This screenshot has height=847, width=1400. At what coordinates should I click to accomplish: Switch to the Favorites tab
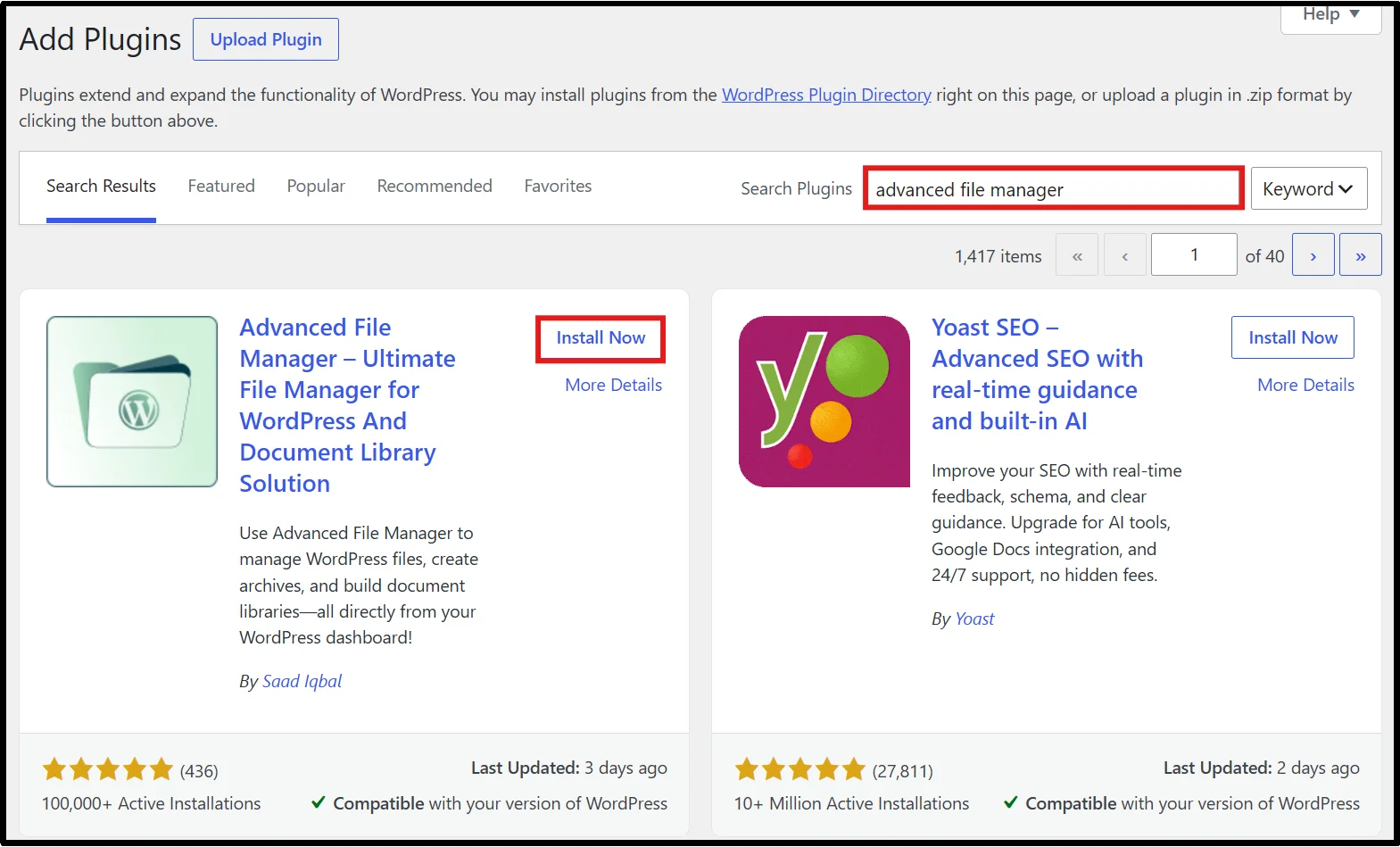click(558, 187)
